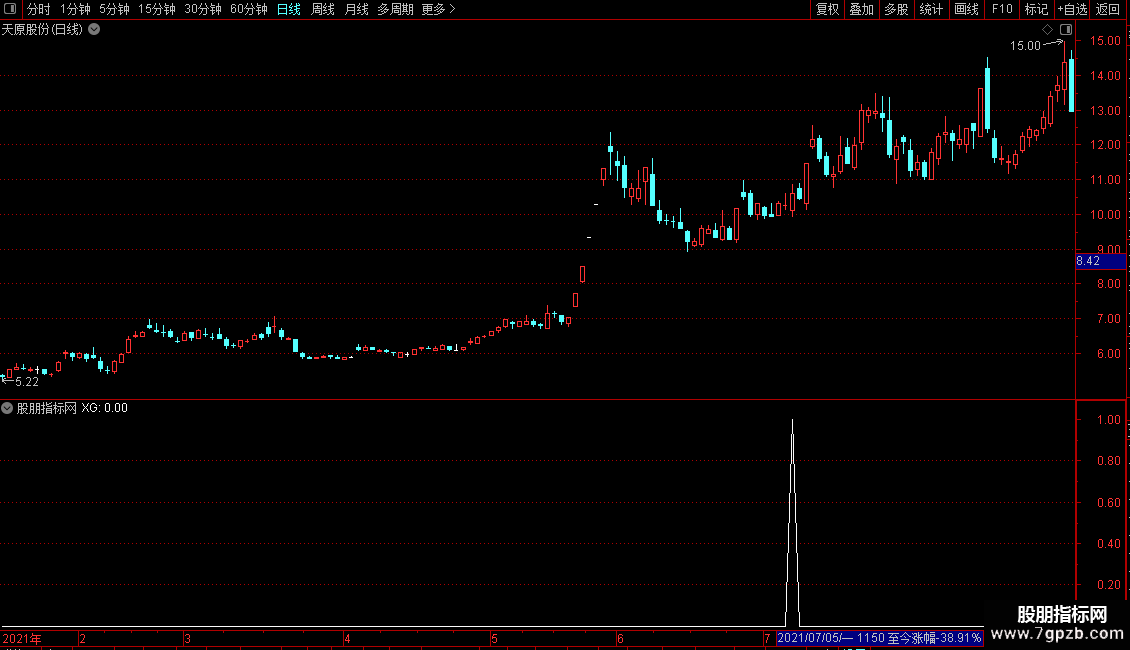The width and height of the screenshot is (1130, 650).
Task: Click the XG signal spike in indicator panel
Action: (x=792, y=522)
